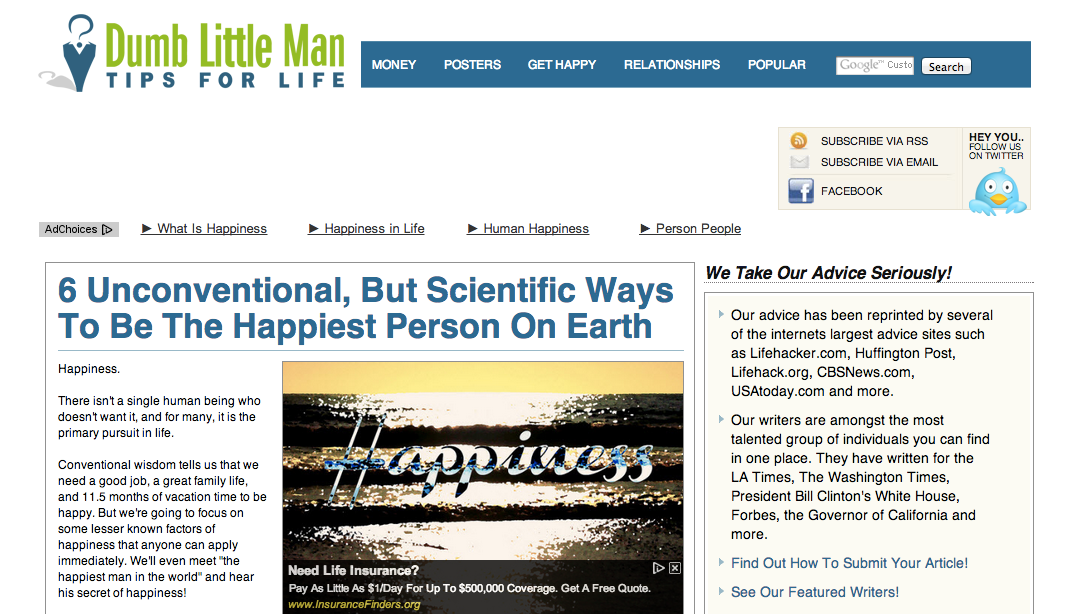Click the SUBSCRIBE VIA EMAIL link
1069x614 pixels.
tap(879, 162)
